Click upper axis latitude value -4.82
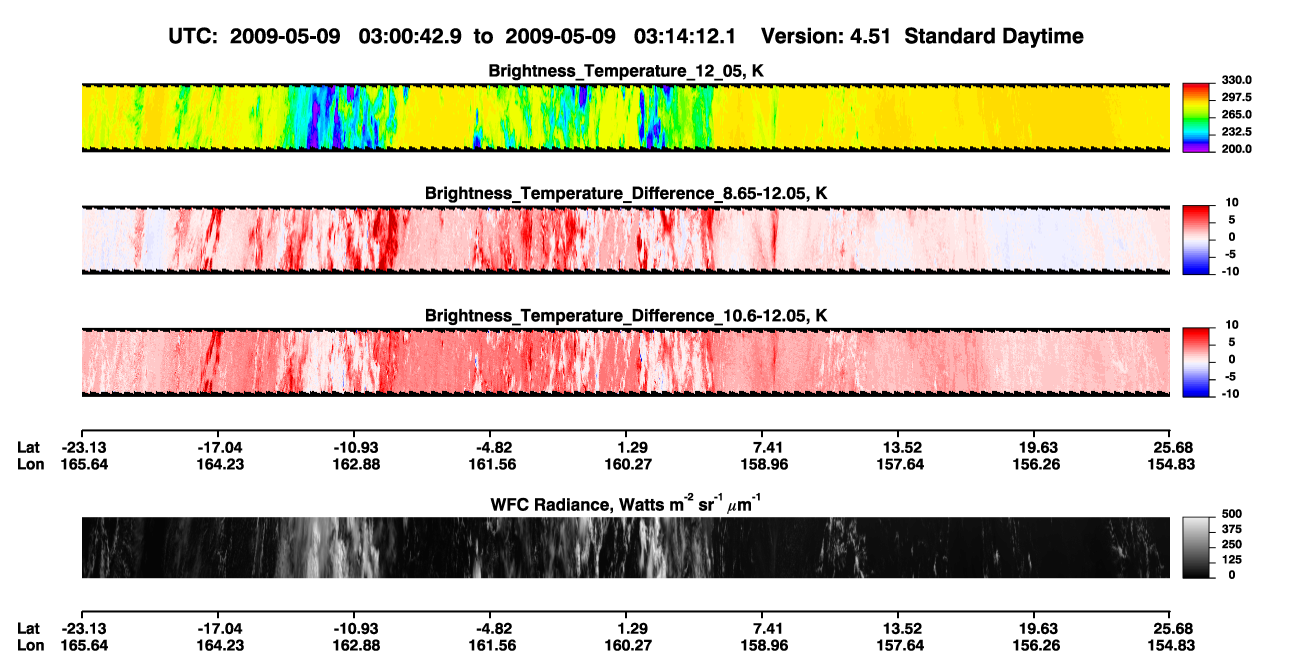The width and height of the screenshot is (1300, 667). coord(490,448)
